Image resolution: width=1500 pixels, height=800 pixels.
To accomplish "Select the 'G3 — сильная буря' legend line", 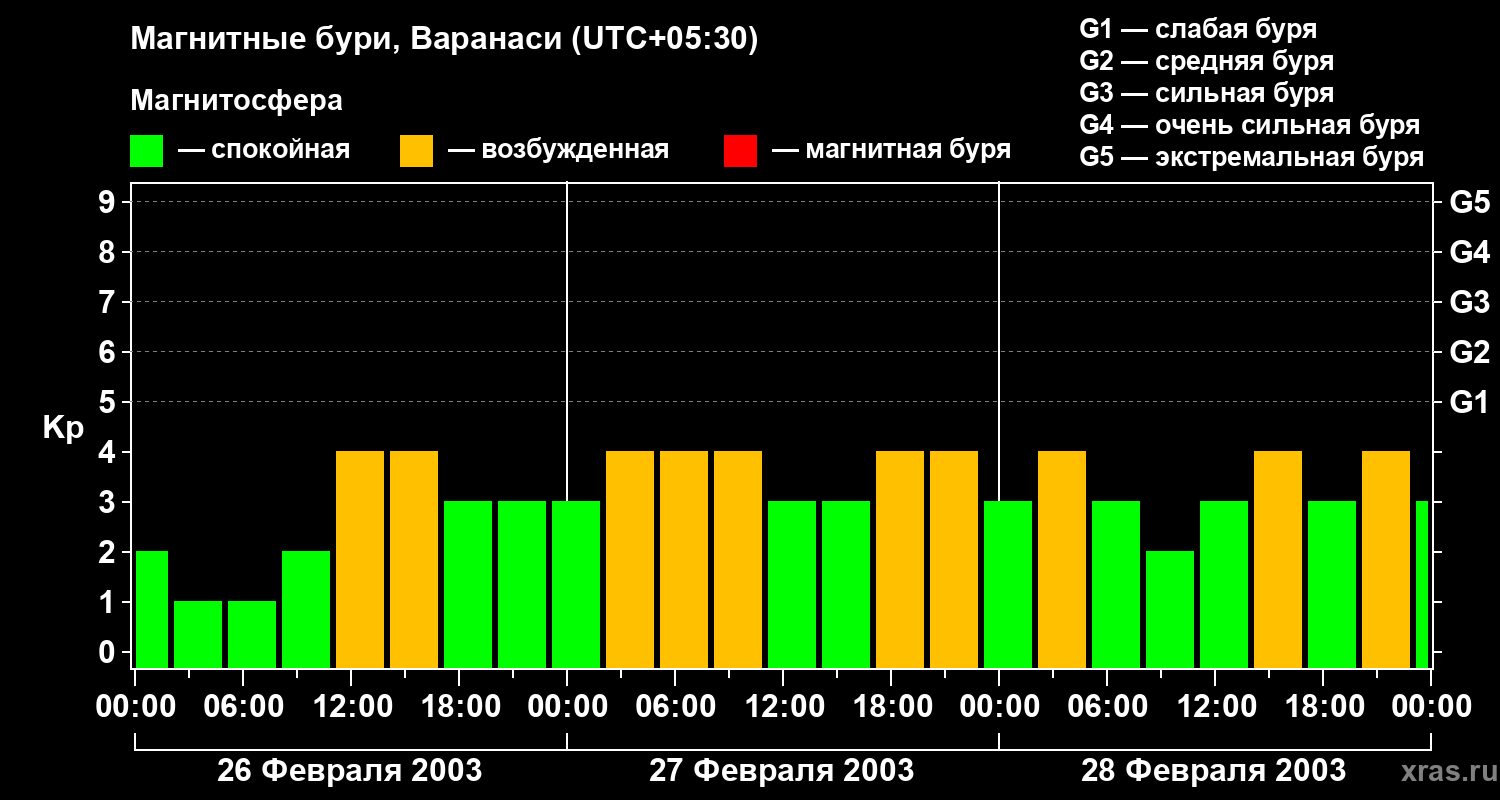I will point(1206,93).
